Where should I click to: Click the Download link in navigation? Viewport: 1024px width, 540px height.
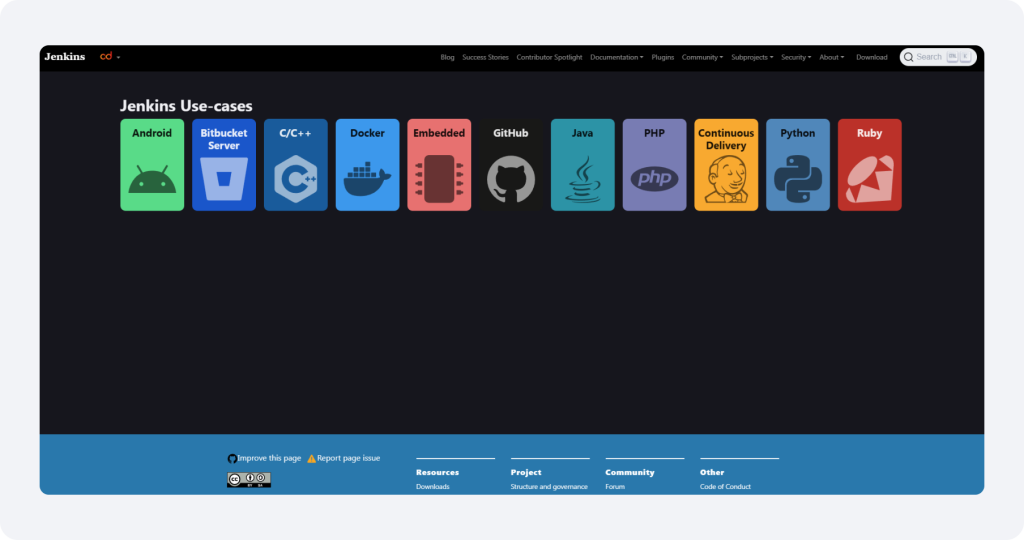click(x=872, y=57)
